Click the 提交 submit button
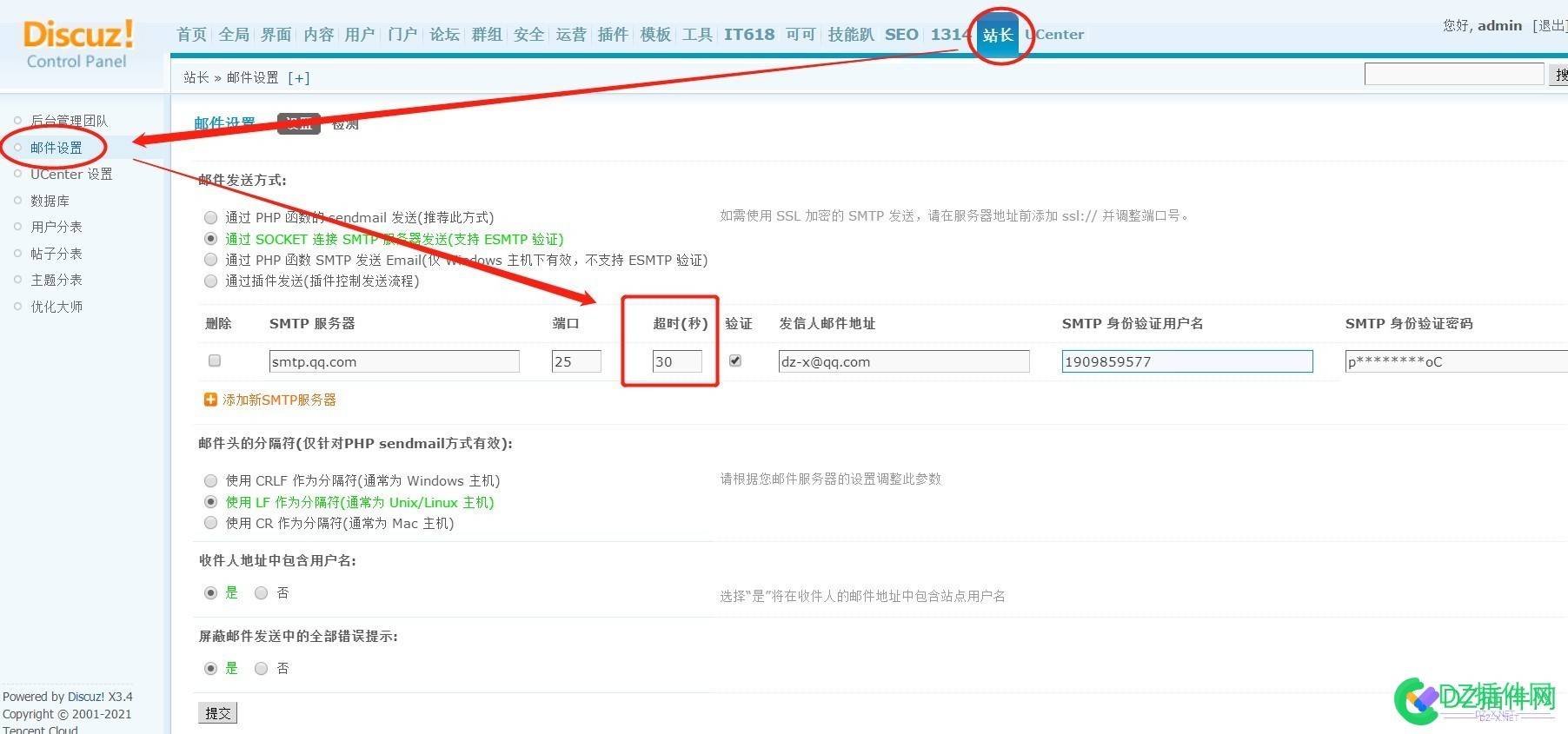Image resolution: width=1568 pixels, height=734 pixels. [217, 713]
